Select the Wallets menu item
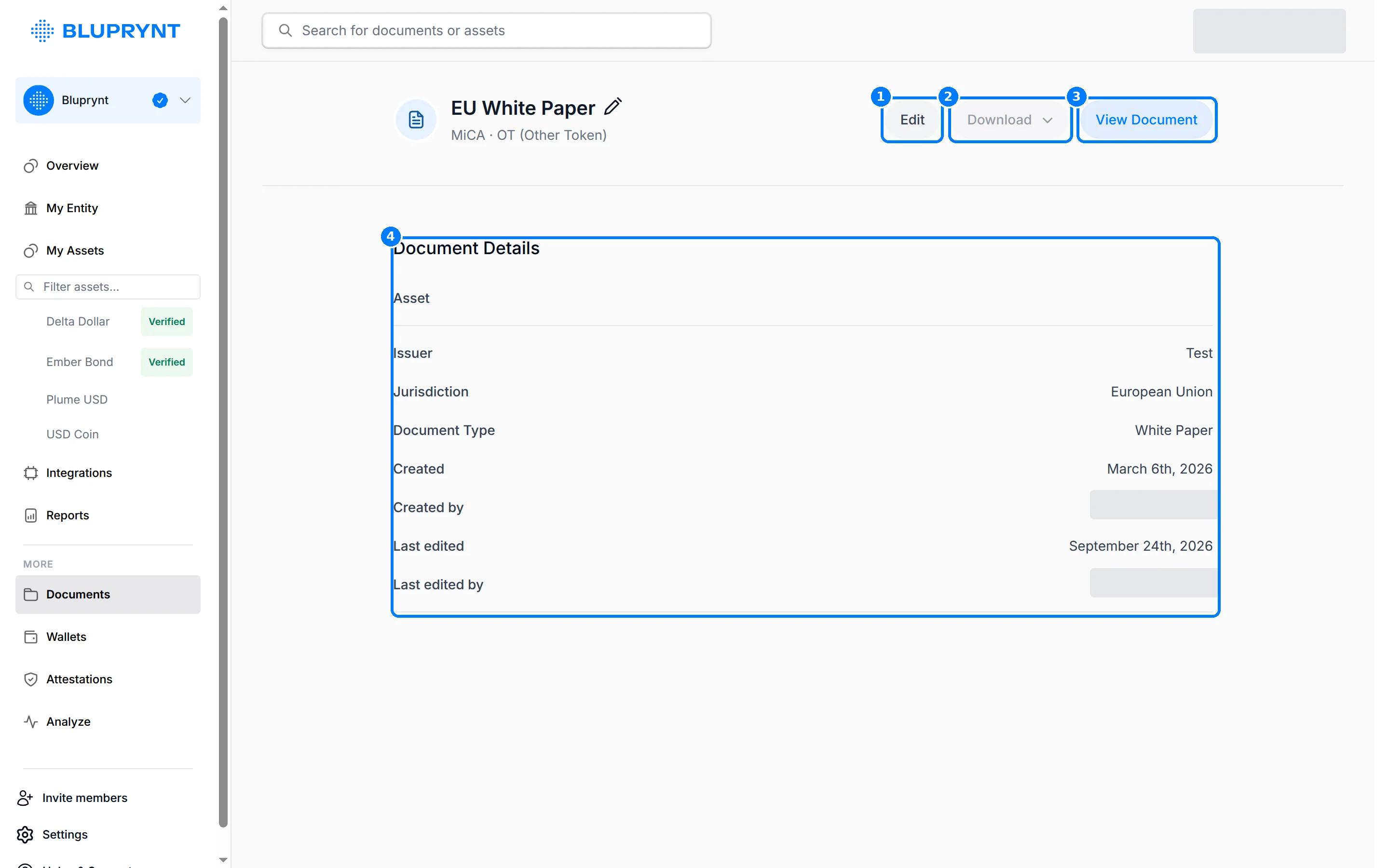This screenshot has height=868, width=1389. coord(108,637)
